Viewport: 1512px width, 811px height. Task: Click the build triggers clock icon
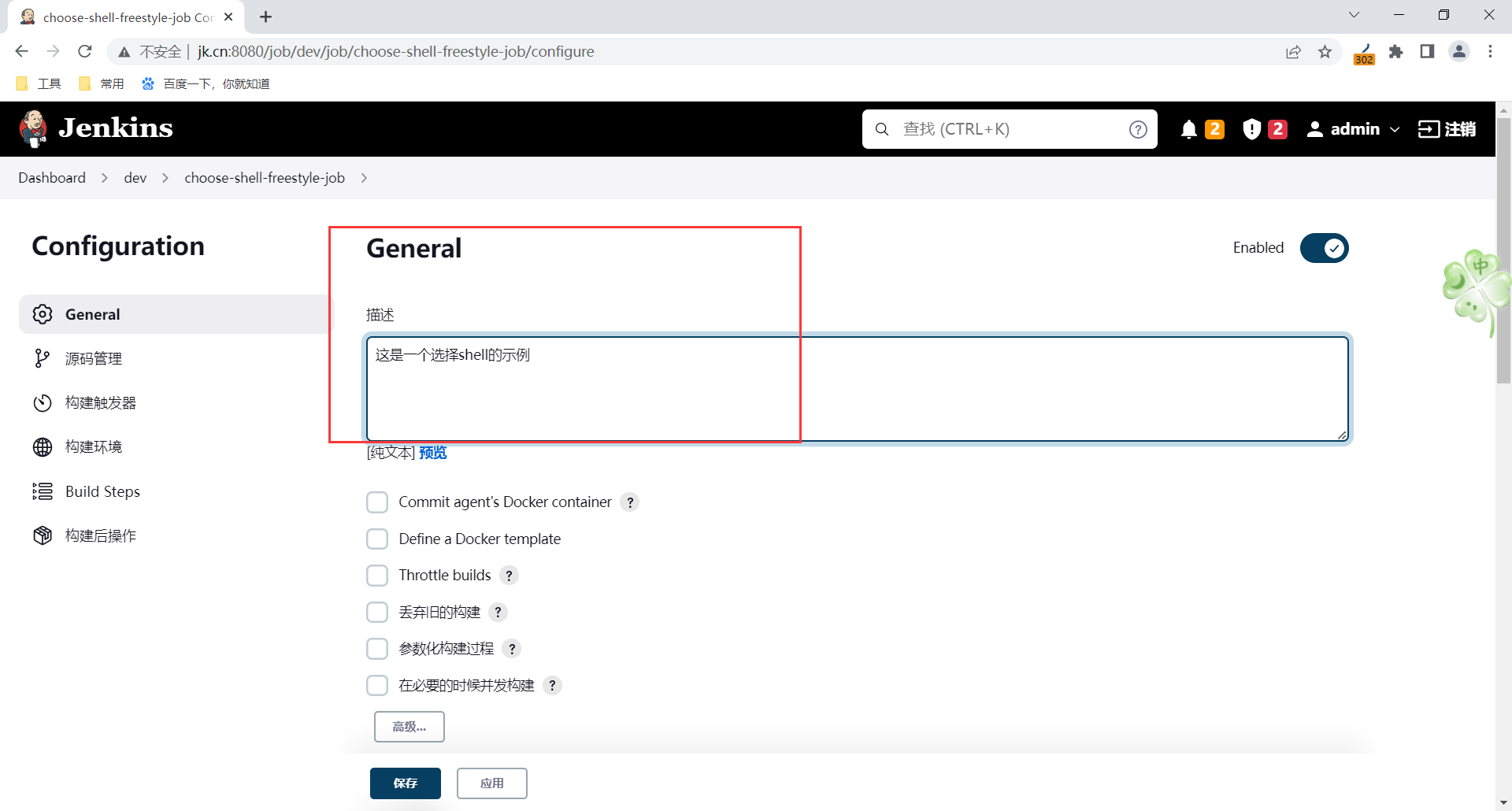43,403
